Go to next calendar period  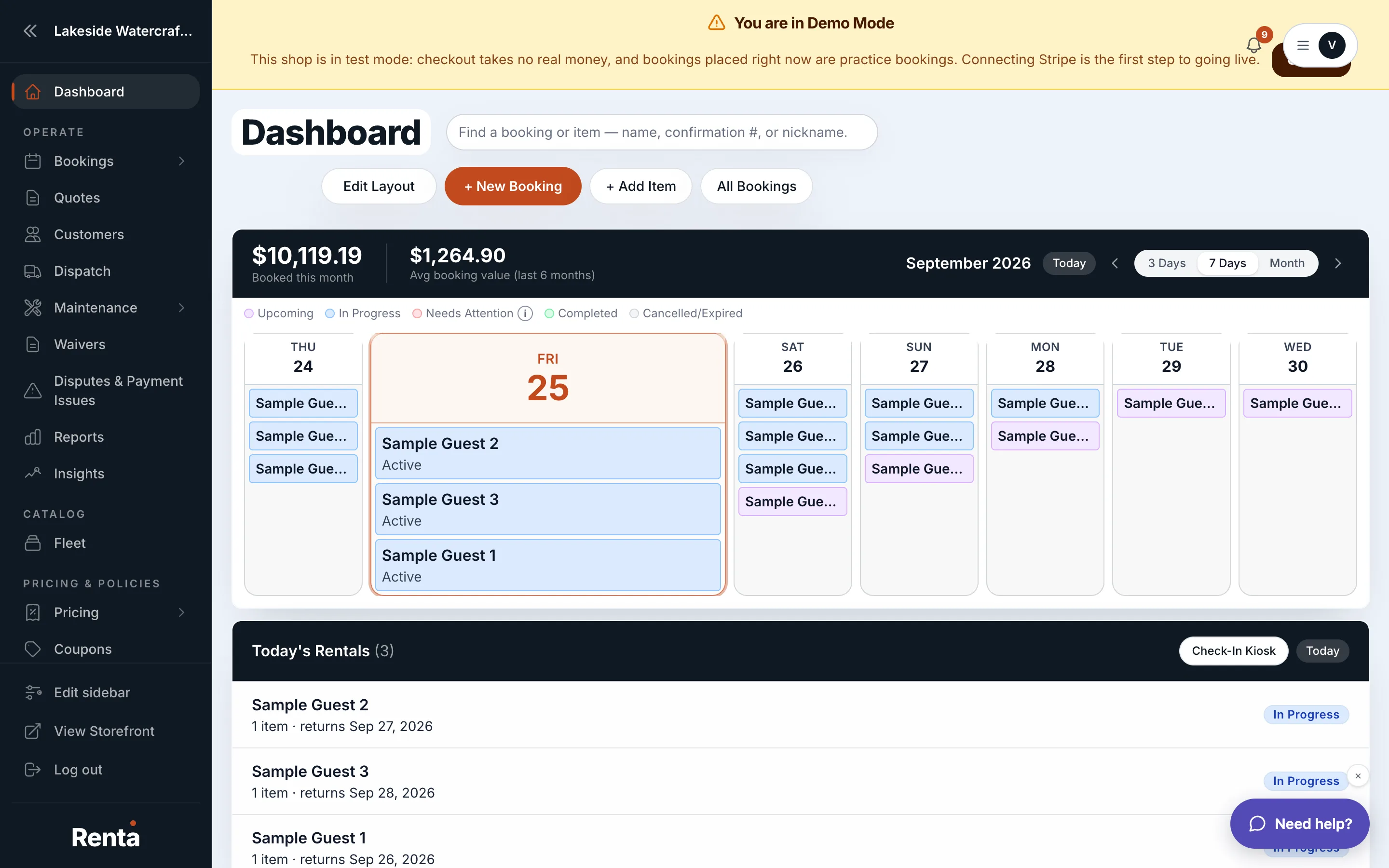point(1338,263)
